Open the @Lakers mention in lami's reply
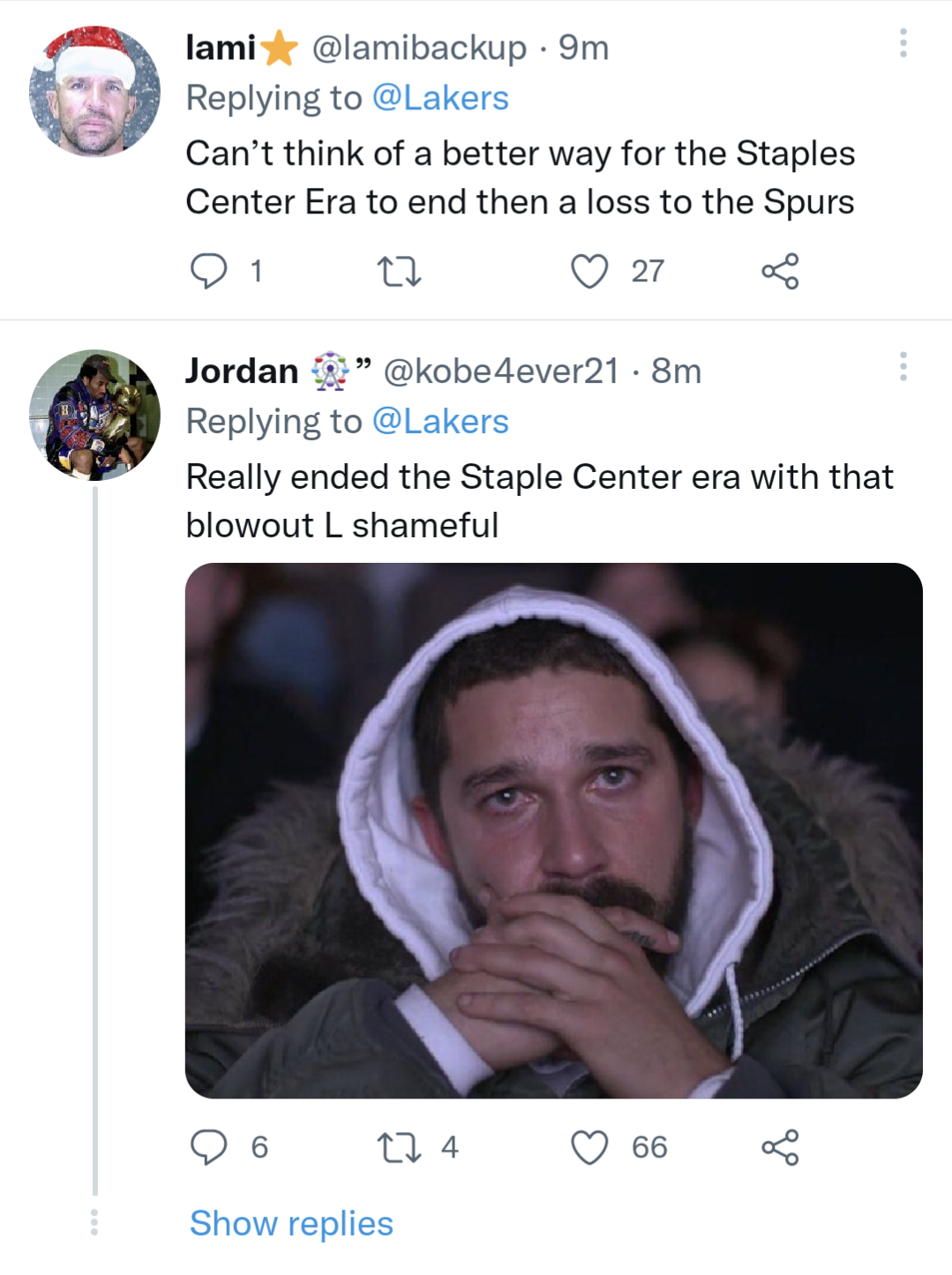Viewport: 952px width, 1275px height. [440, 98]
